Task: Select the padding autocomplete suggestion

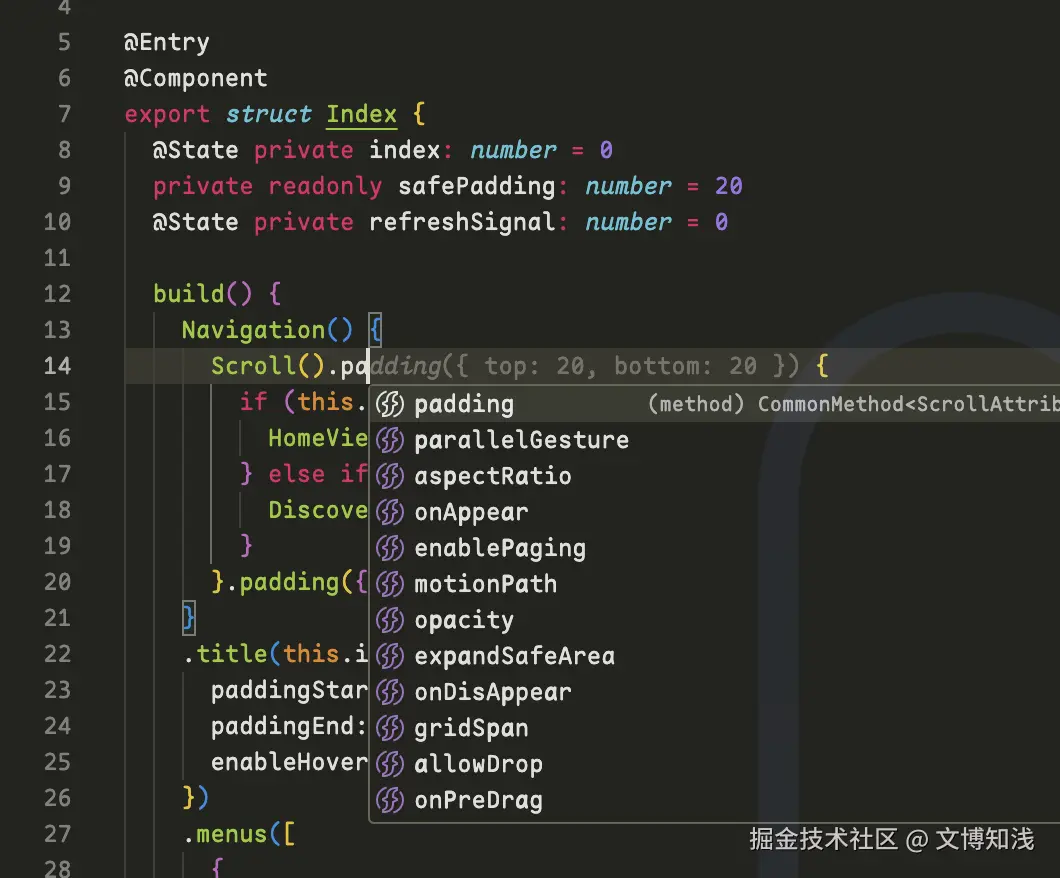Action: pos(715,404)
